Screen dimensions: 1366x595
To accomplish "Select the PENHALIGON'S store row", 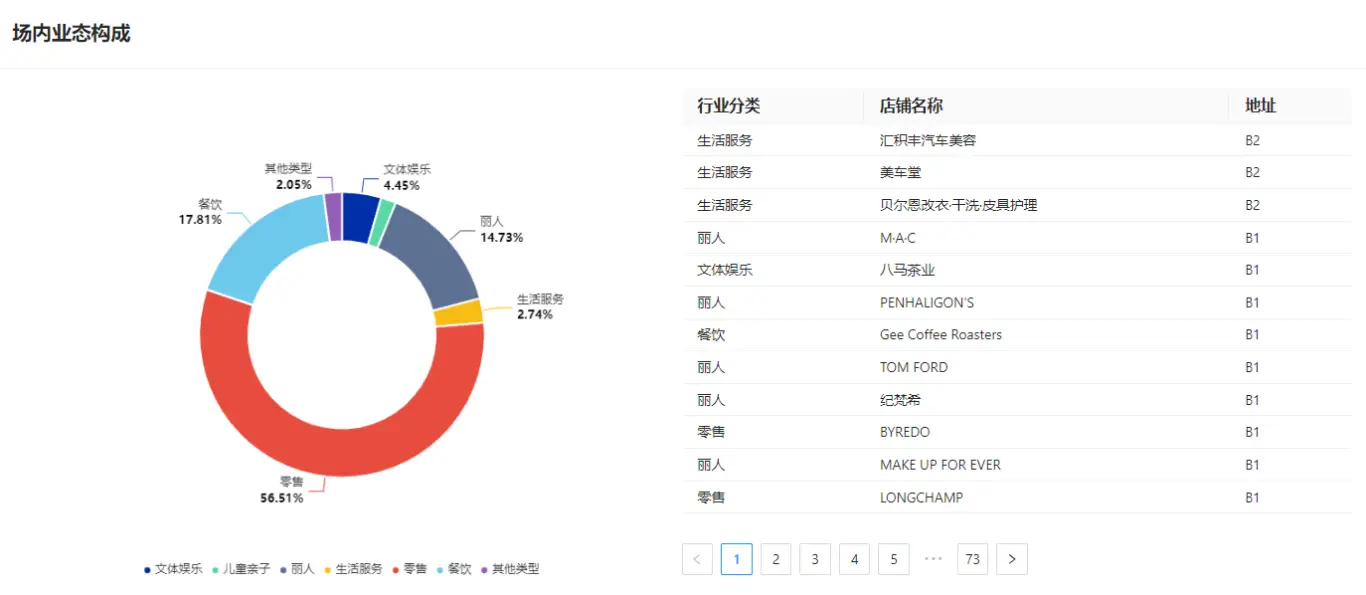I will [1017, 302].
